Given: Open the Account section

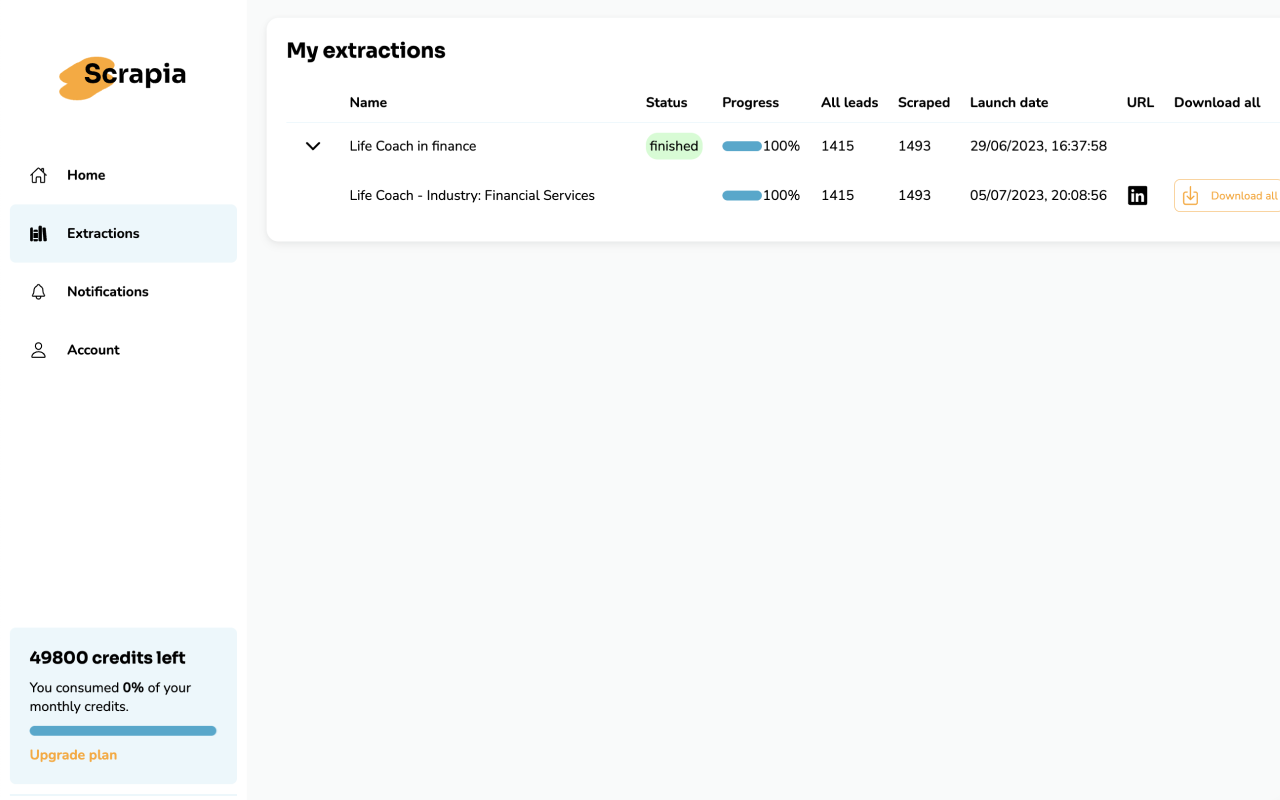Looking at the screenshot, I should [93, 350].
